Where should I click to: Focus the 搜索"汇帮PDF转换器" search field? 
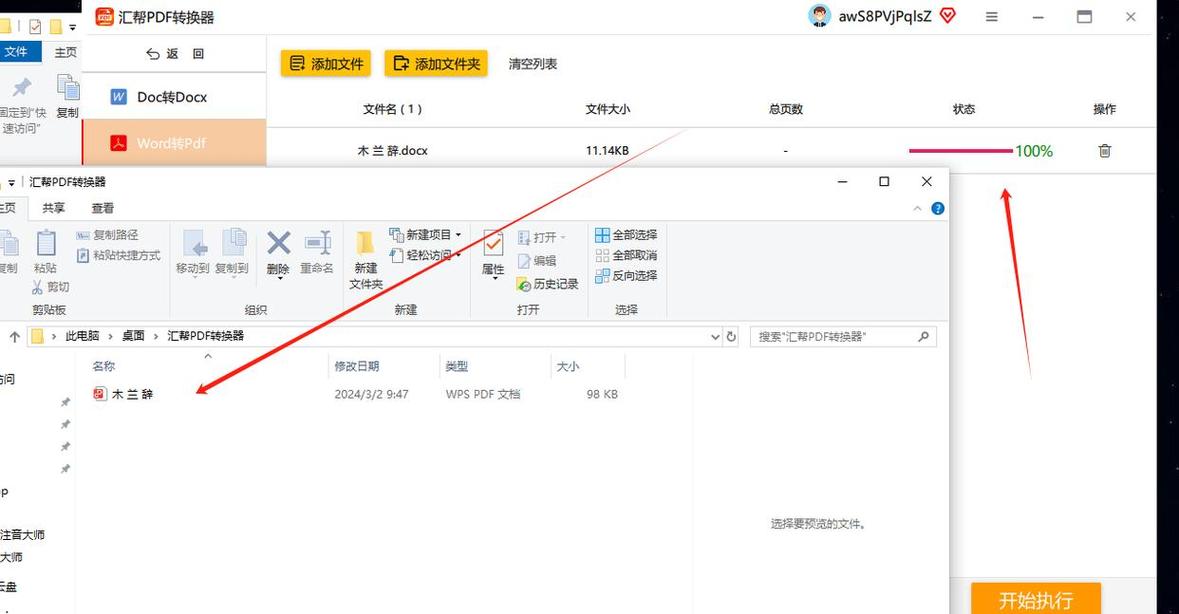(843, 337)
